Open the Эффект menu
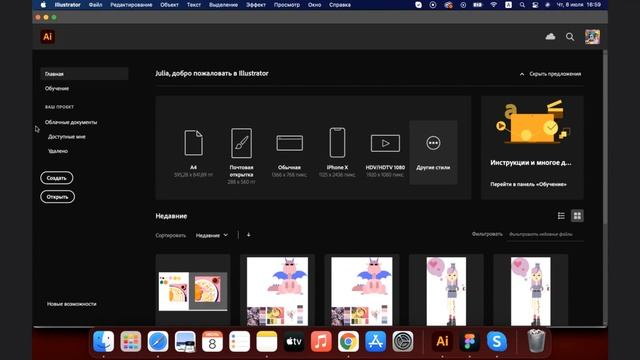This screenshot has width=640, height=360. click(x=256, y=5)
